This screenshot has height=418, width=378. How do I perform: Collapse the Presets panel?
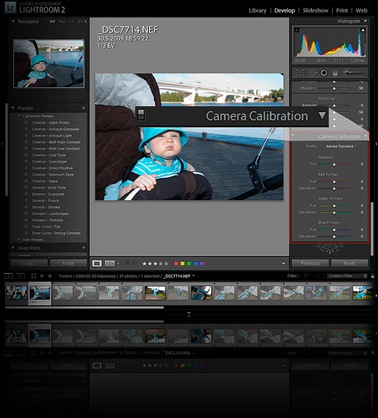[13, 108]
